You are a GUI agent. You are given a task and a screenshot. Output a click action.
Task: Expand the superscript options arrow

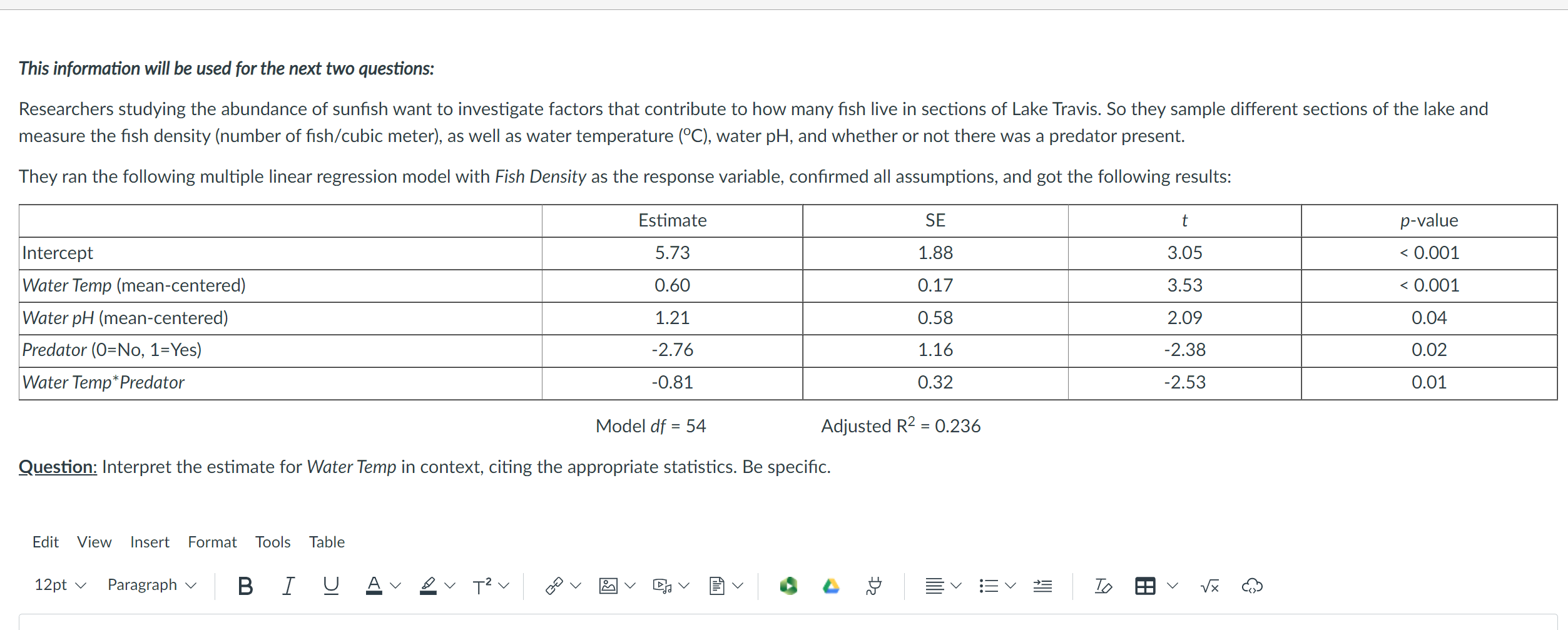[504, 586]
